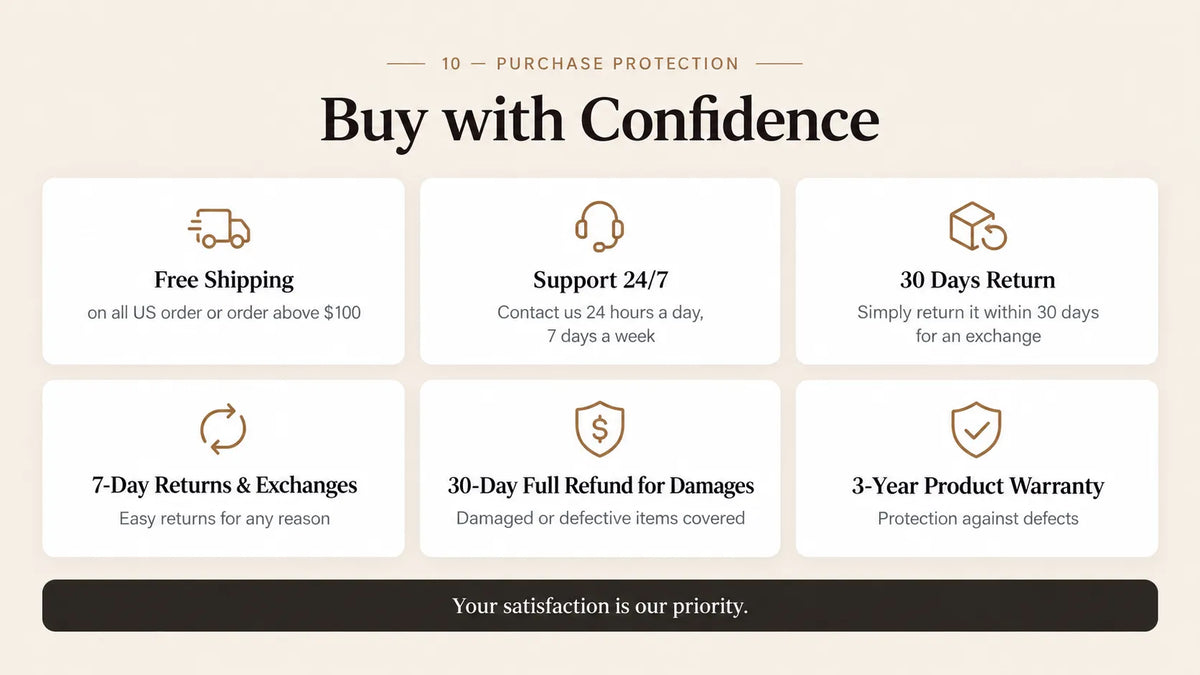Viewport: 1200px width, 675px height.
Task: Click the 3-Year Product Warranty title
Action: [x=977, y=486]
